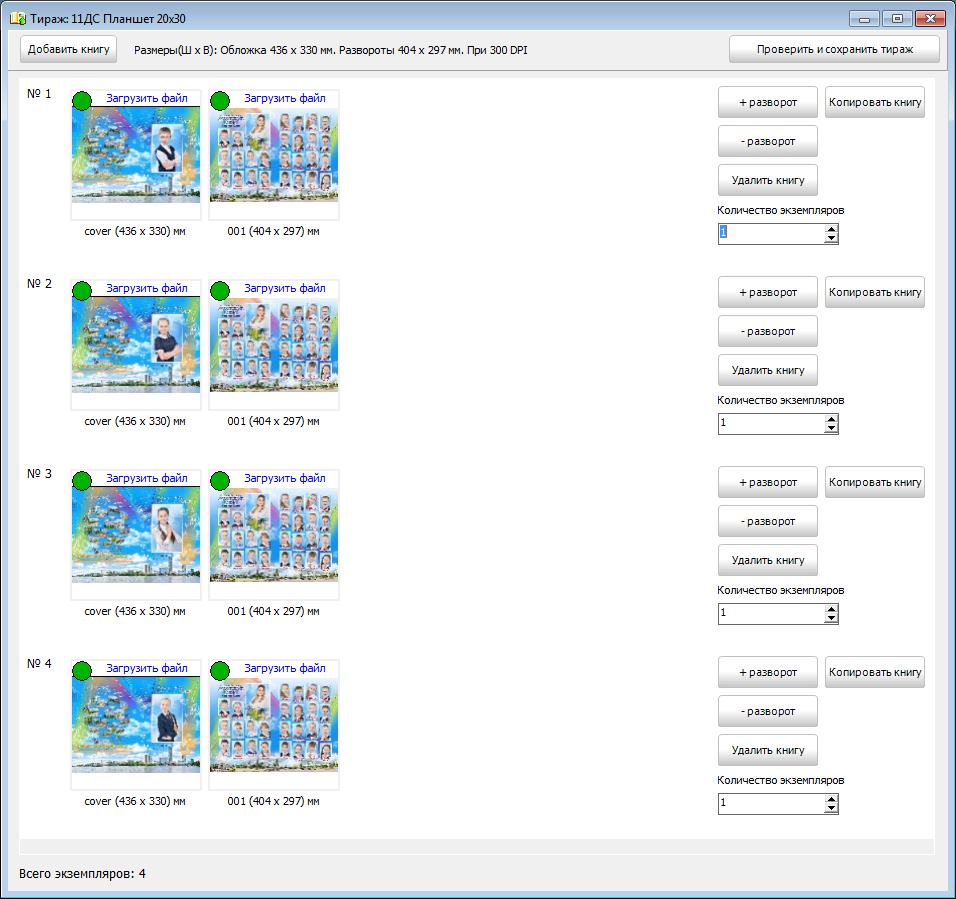Add a spread to book 1 with '+ разворот'
The height and width of the screenshot is (899, 956).
tap(767, 102)
